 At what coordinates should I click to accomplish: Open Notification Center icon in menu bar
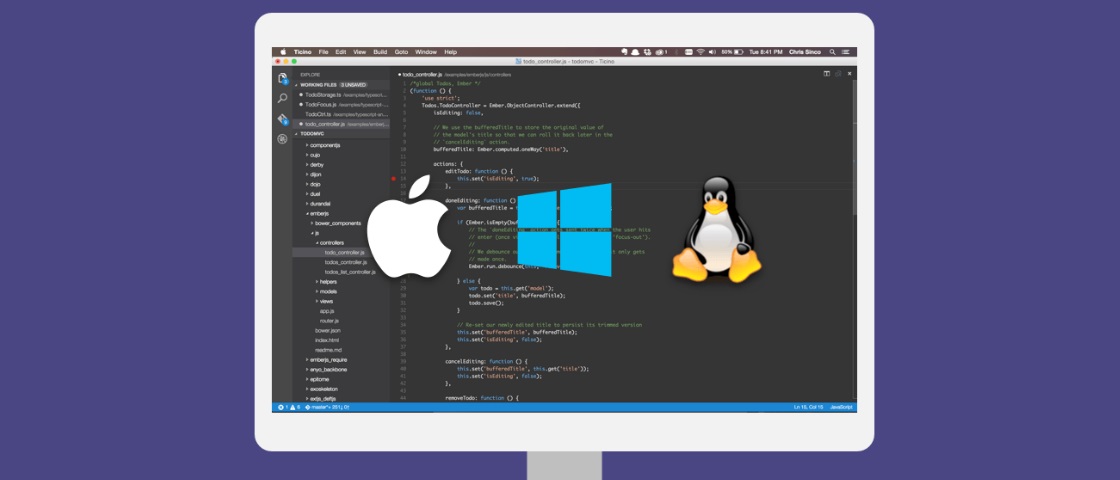(x=846, y=52)
